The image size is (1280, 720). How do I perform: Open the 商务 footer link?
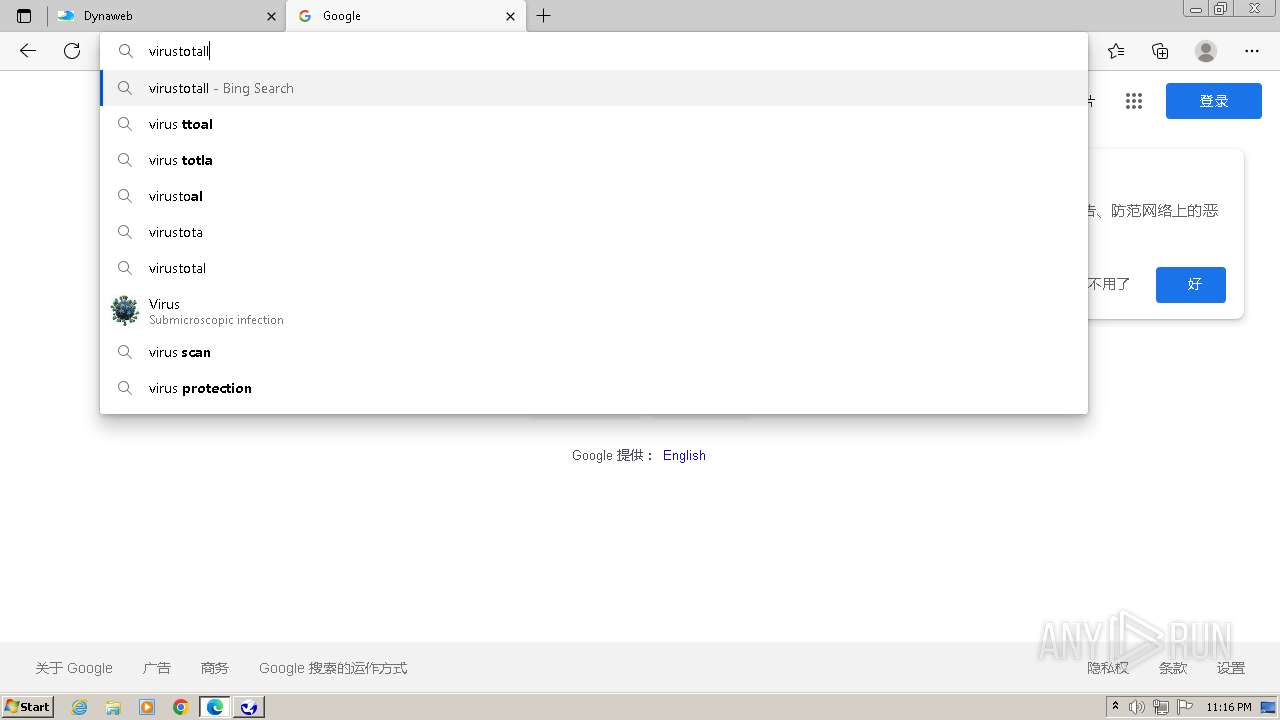pos(215,668)
